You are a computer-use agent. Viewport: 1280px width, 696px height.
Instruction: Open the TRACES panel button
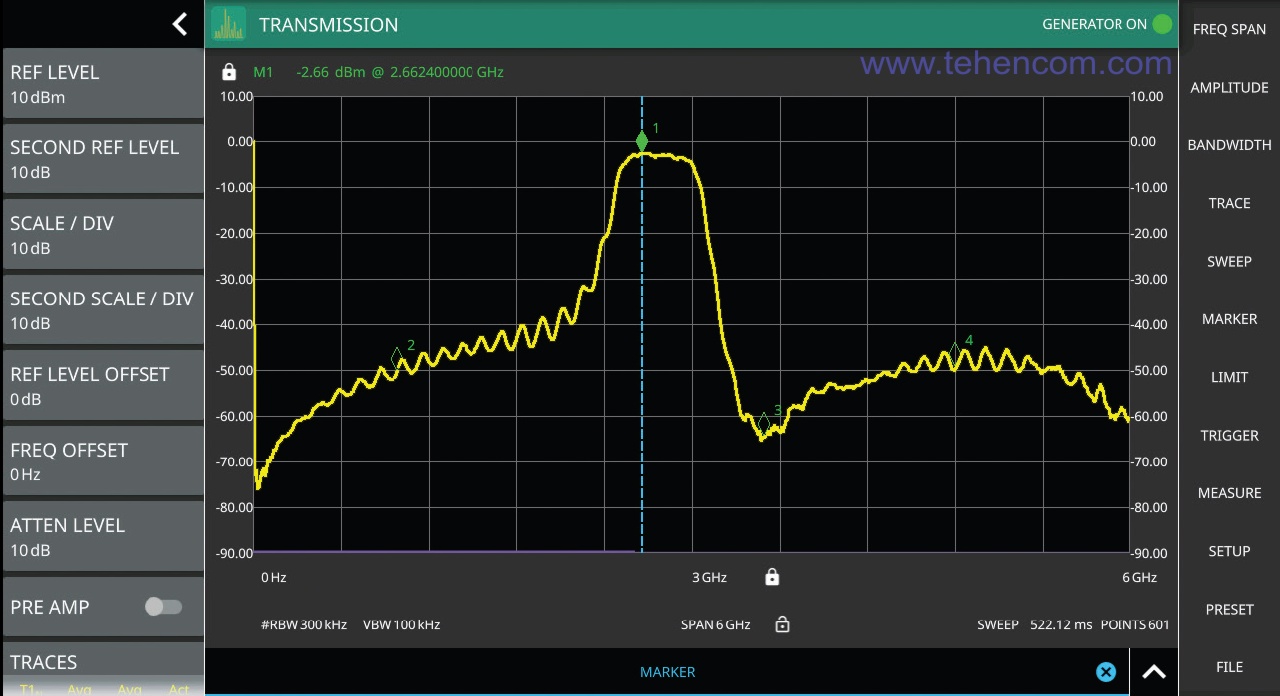103,670
